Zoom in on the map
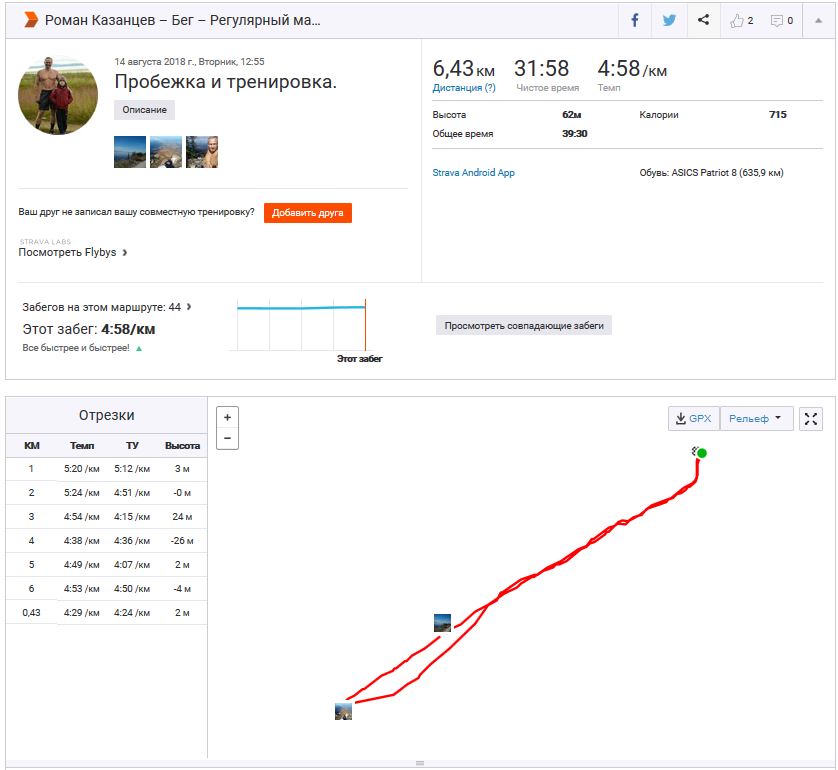Screen dimensions: 838x770 pos(227,417)
